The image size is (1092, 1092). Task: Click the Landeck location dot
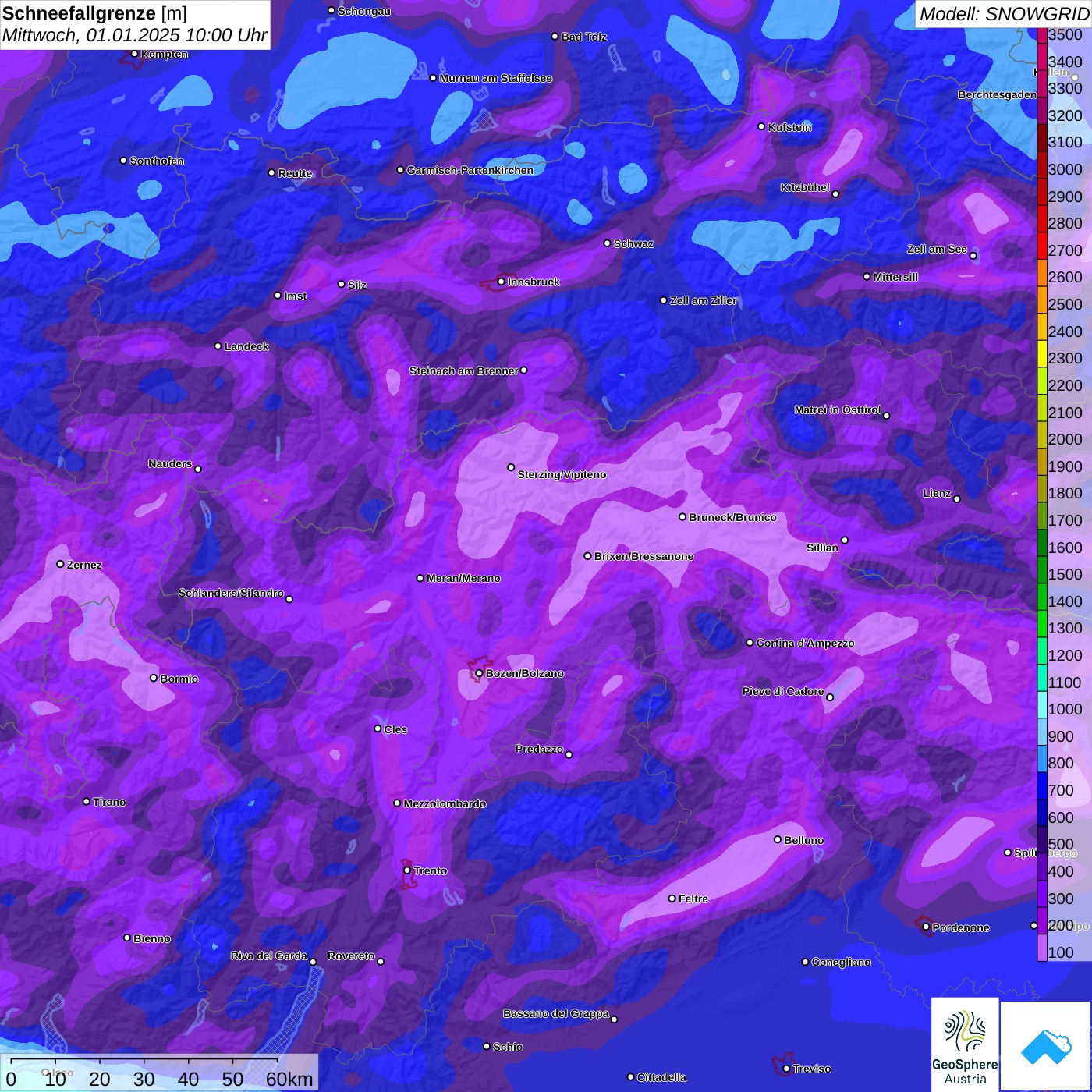pyautogui.click(x=218, y=346)
